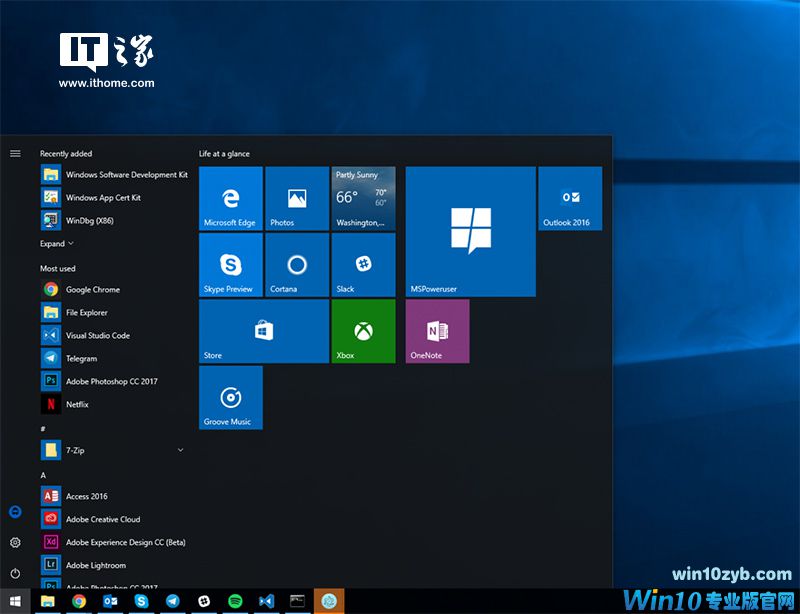800x614 pixels.
Task: Open the Microsoft Edge tile
Action: [x=230, y=198]
